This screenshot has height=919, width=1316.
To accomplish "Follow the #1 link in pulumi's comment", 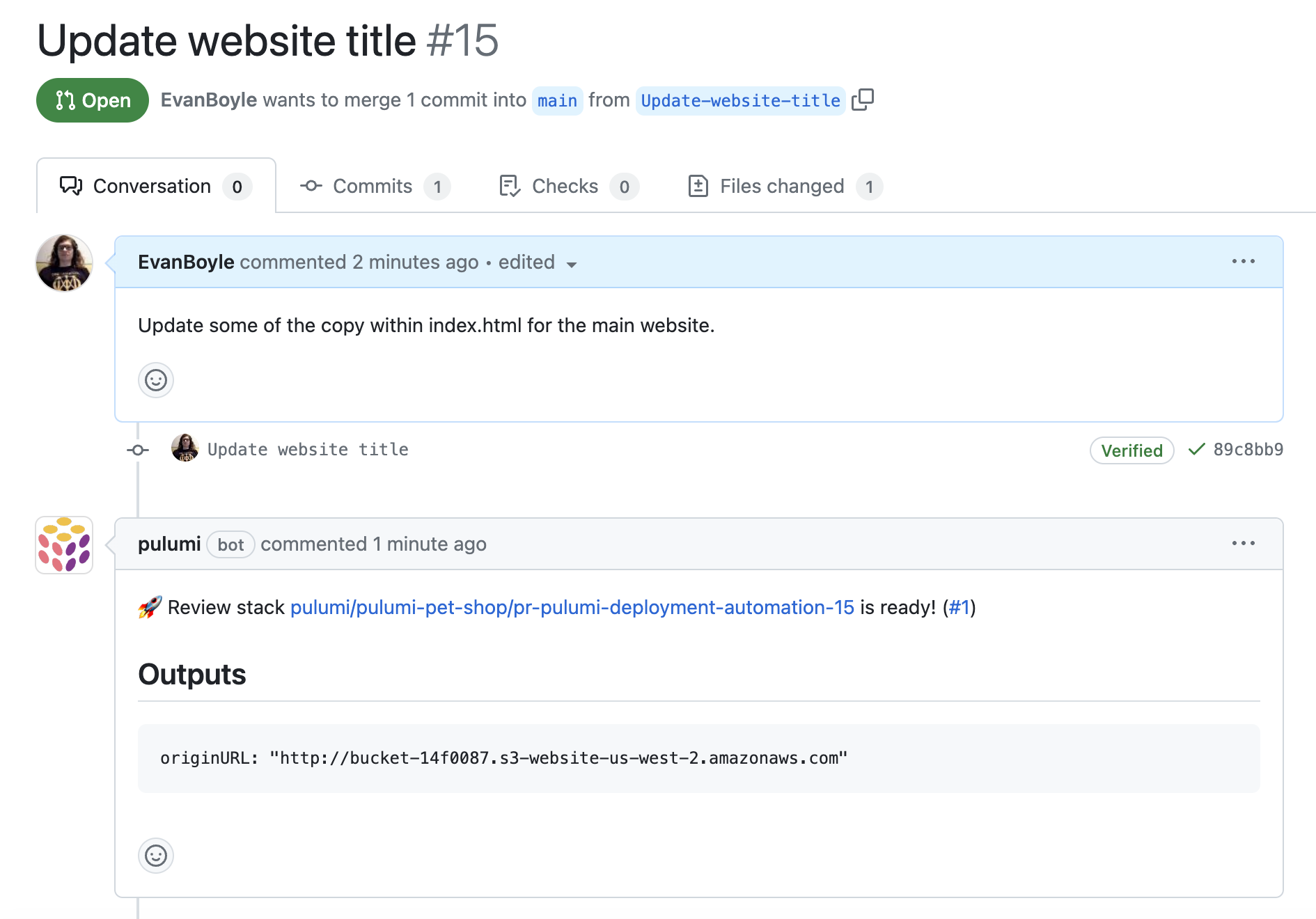I will (x=959, y=607).
